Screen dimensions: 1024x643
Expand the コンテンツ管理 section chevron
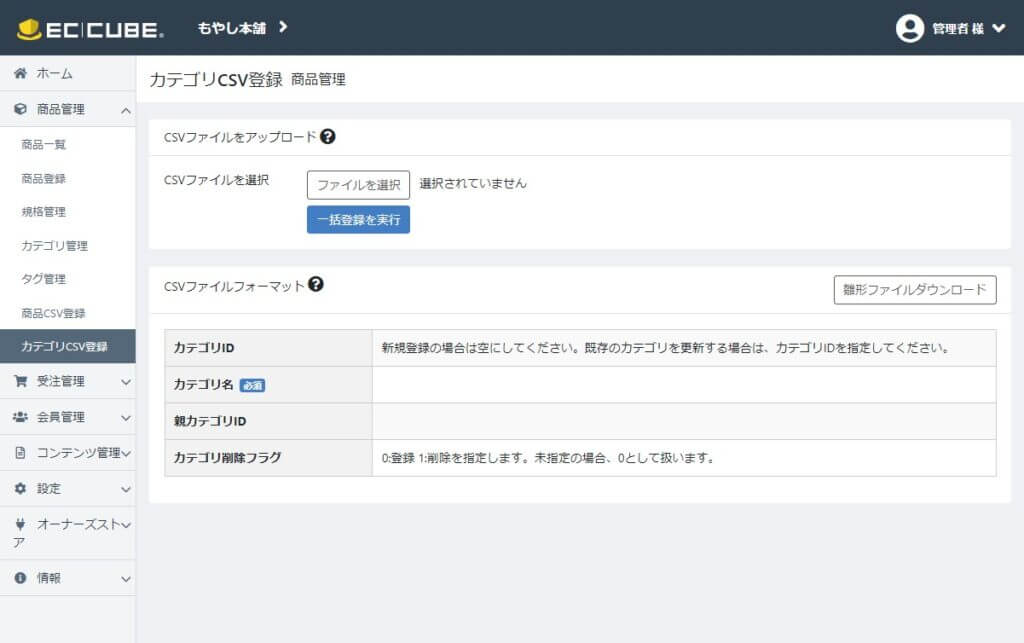tap(125, 453)
